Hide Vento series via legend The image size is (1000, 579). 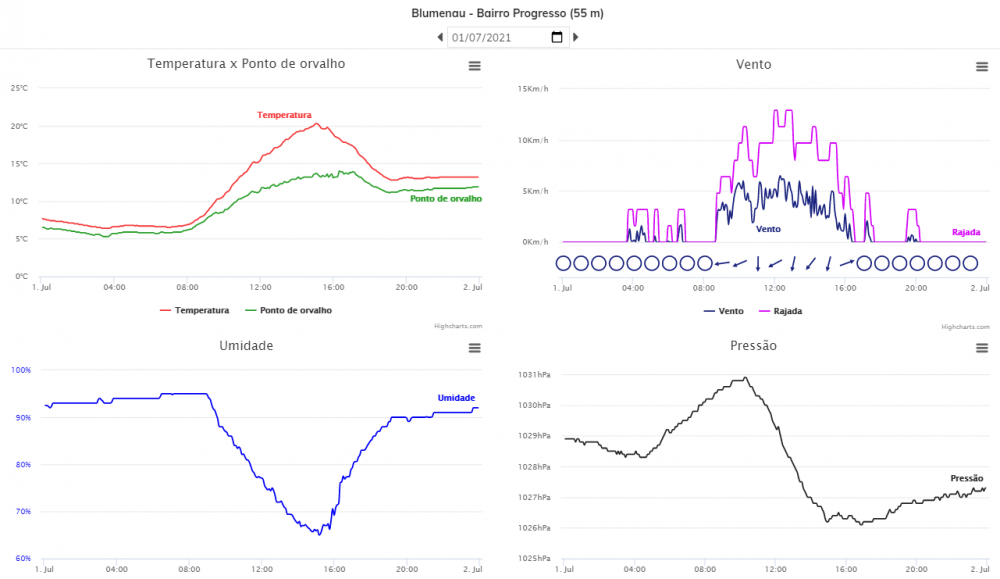723,311
